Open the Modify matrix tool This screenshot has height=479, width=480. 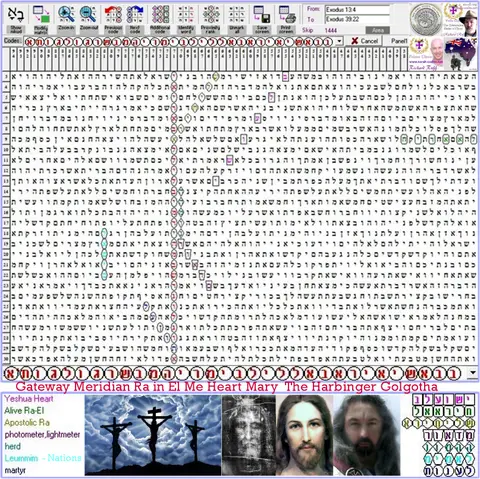point(41,19)
